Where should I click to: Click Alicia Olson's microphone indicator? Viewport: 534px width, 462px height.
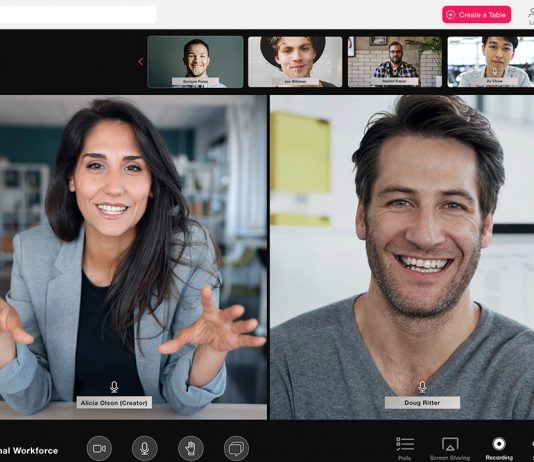114,387
